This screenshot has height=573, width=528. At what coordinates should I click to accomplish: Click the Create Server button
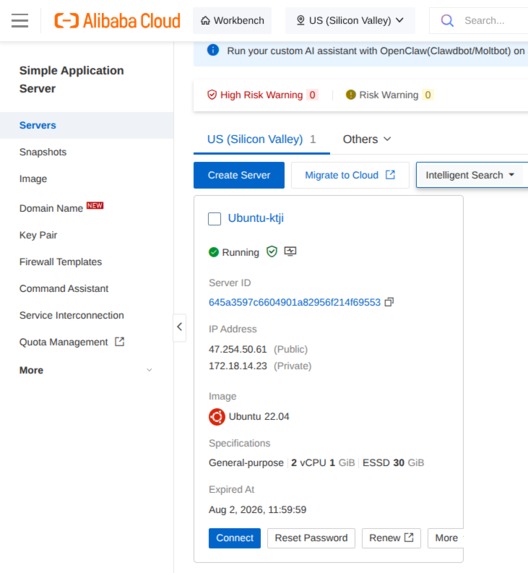[x=239, y=175]
